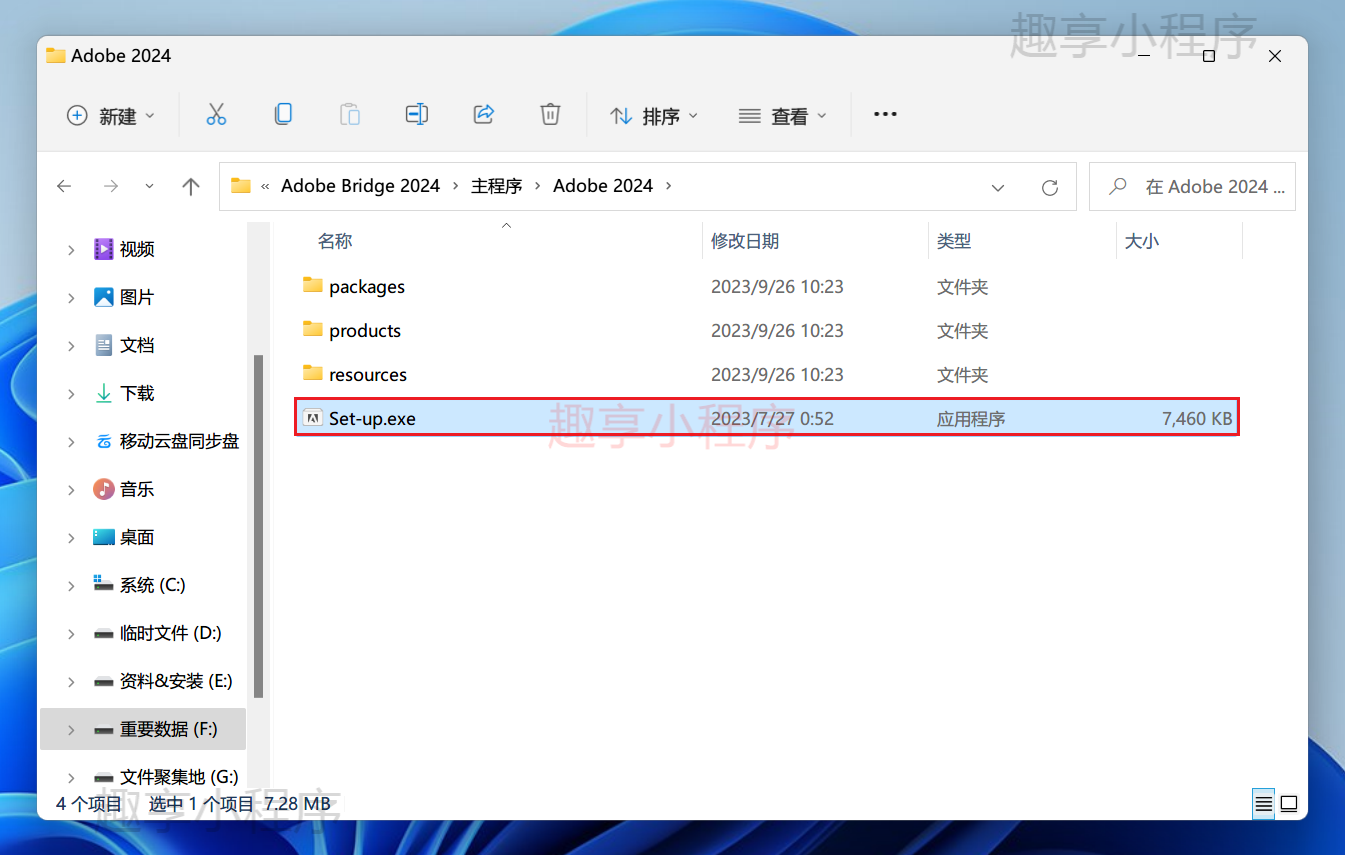Select the resources folder name
The image size is (1345, 855).
368,375
